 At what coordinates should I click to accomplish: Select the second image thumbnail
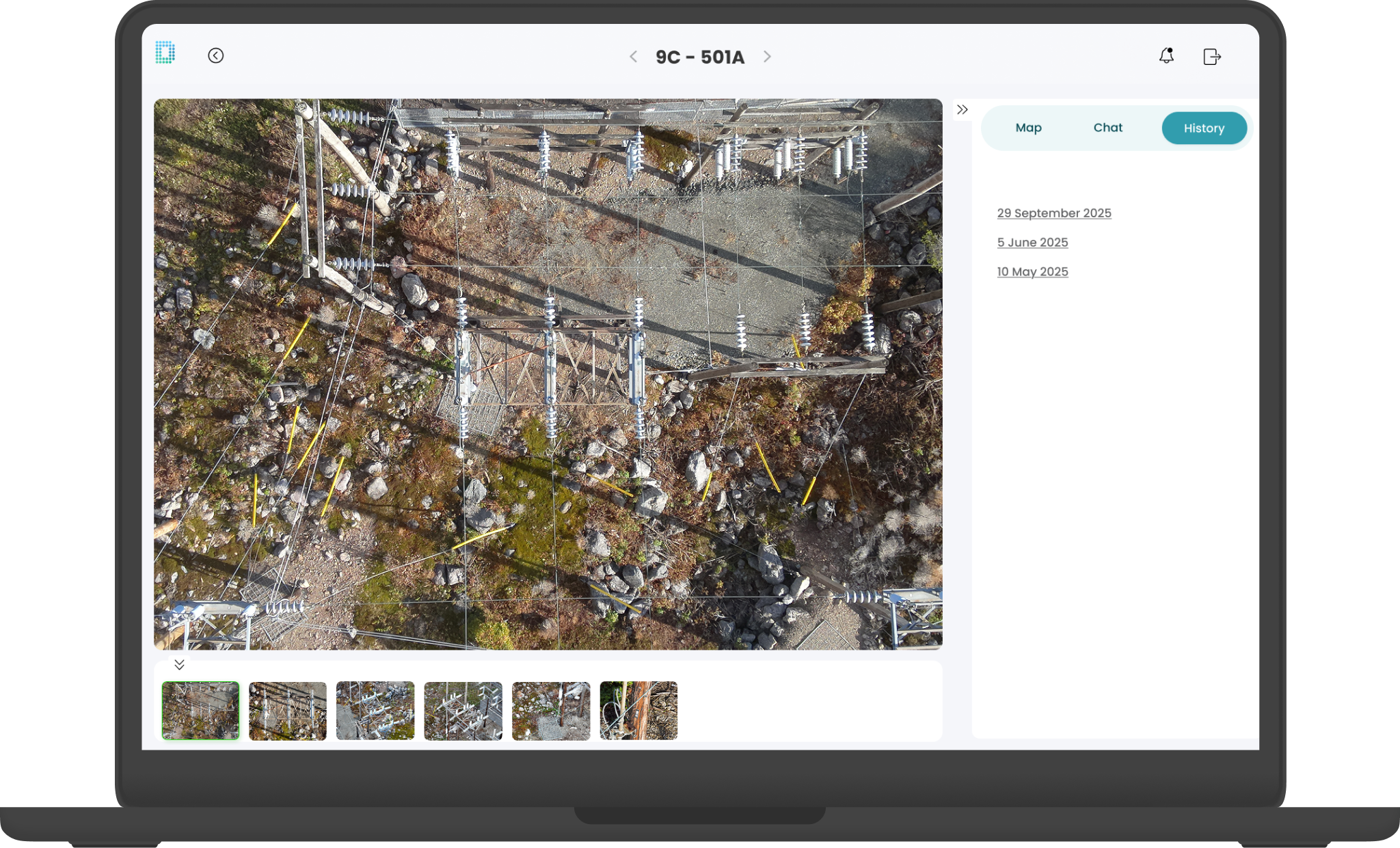tap(288, 711)
